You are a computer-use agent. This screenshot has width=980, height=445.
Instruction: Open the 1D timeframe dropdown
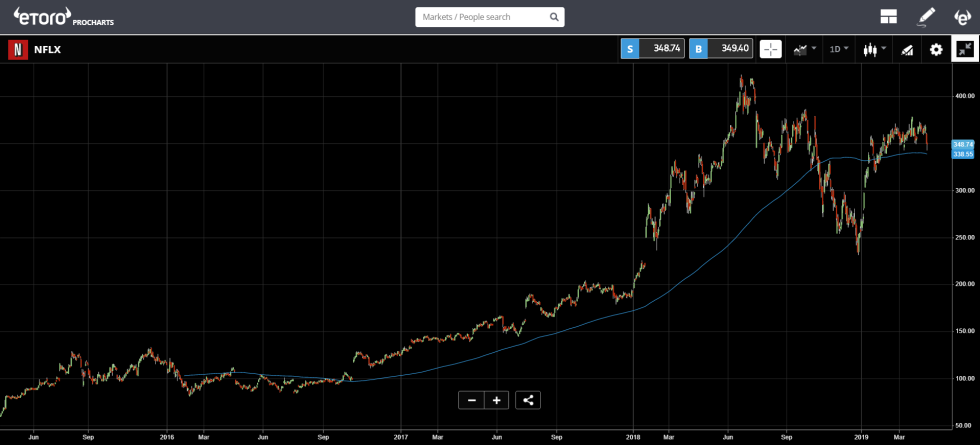839,49
